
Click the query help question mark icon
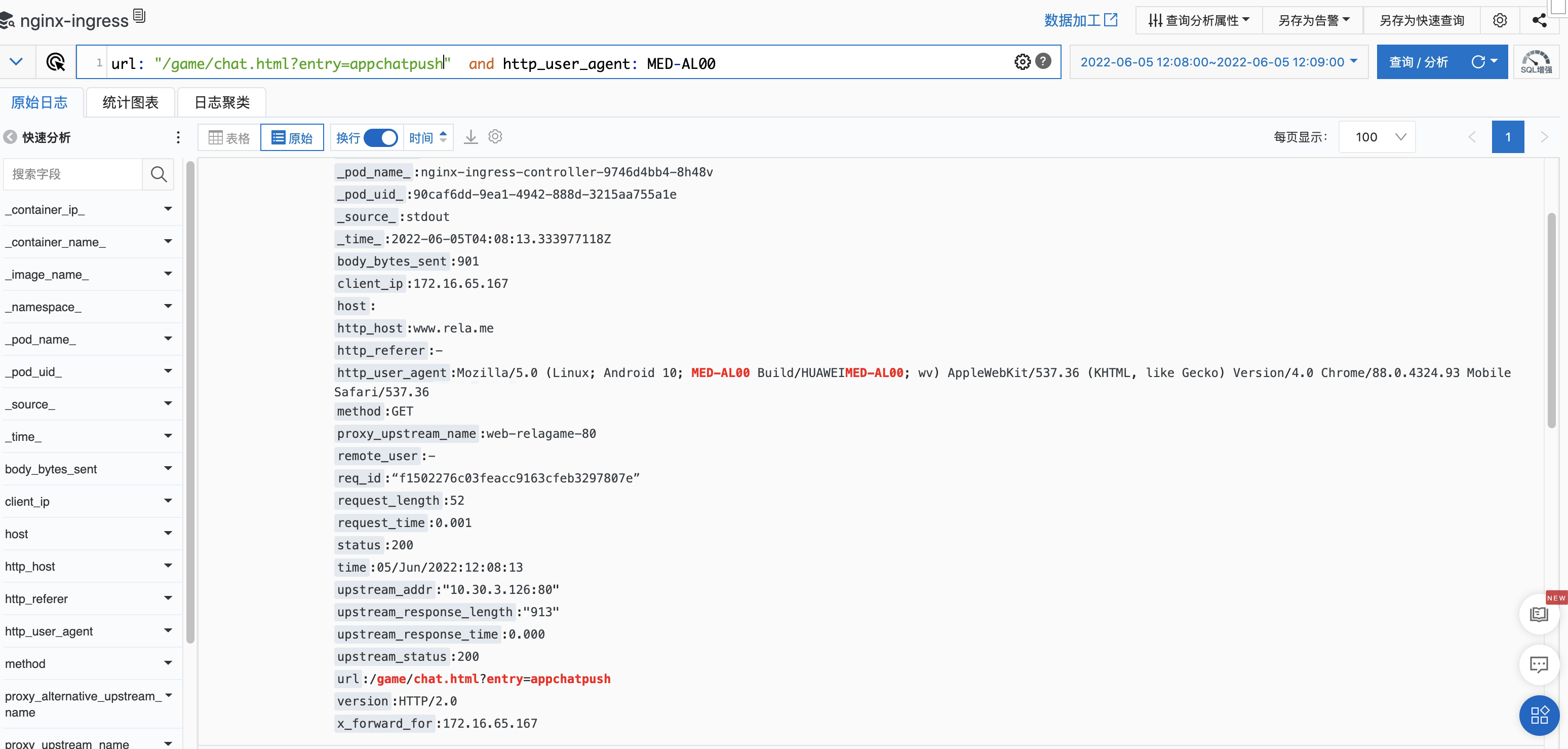tap(1043, 61)
